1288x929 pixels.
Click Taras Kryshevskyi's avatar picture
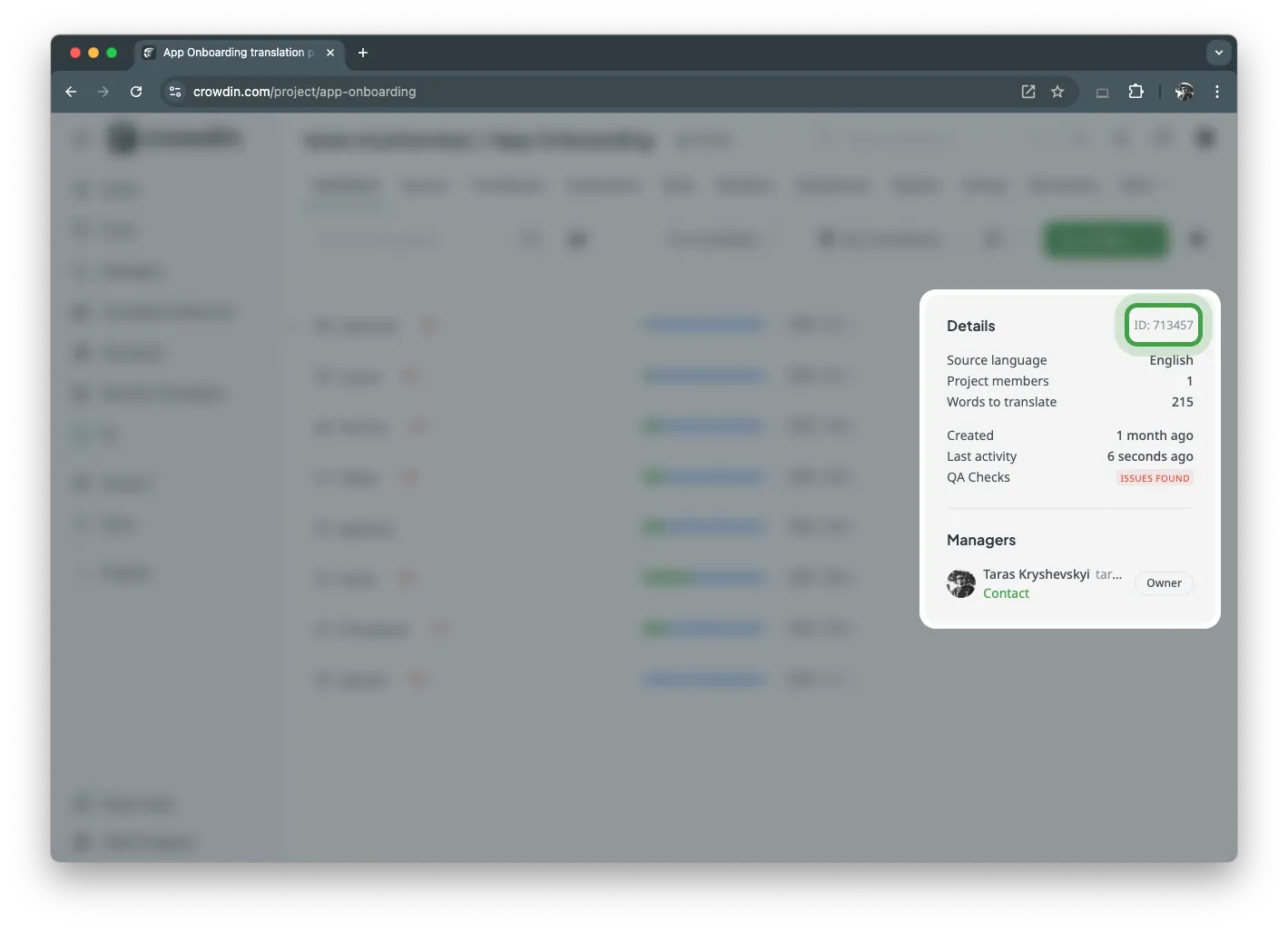coord(960,583)
